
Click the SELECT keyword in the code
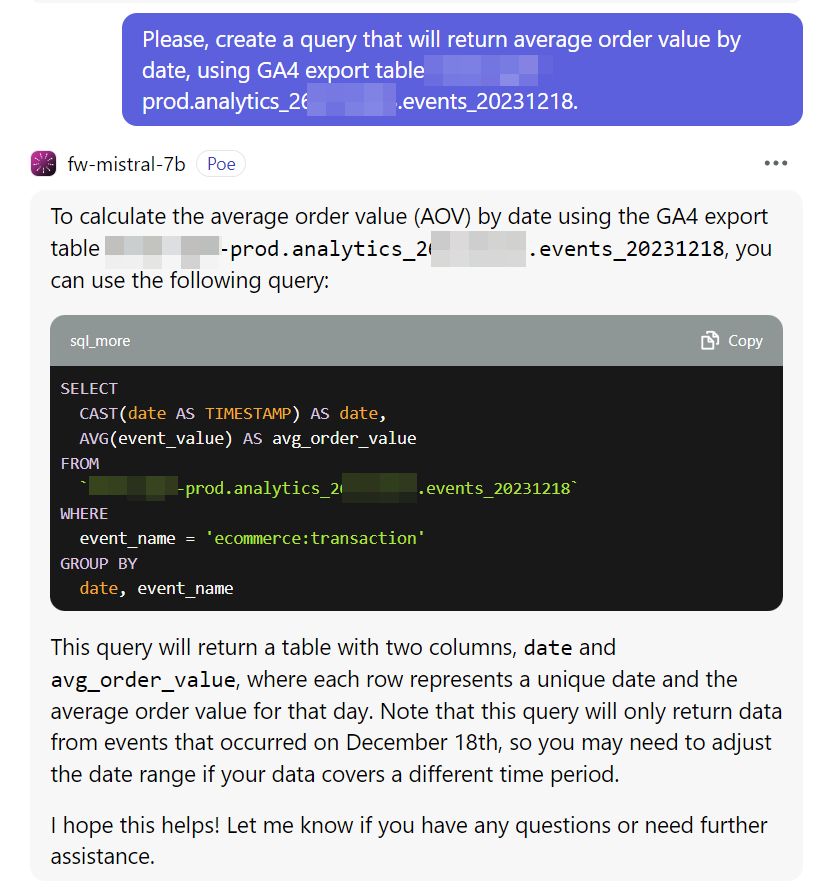coord(89,389)
